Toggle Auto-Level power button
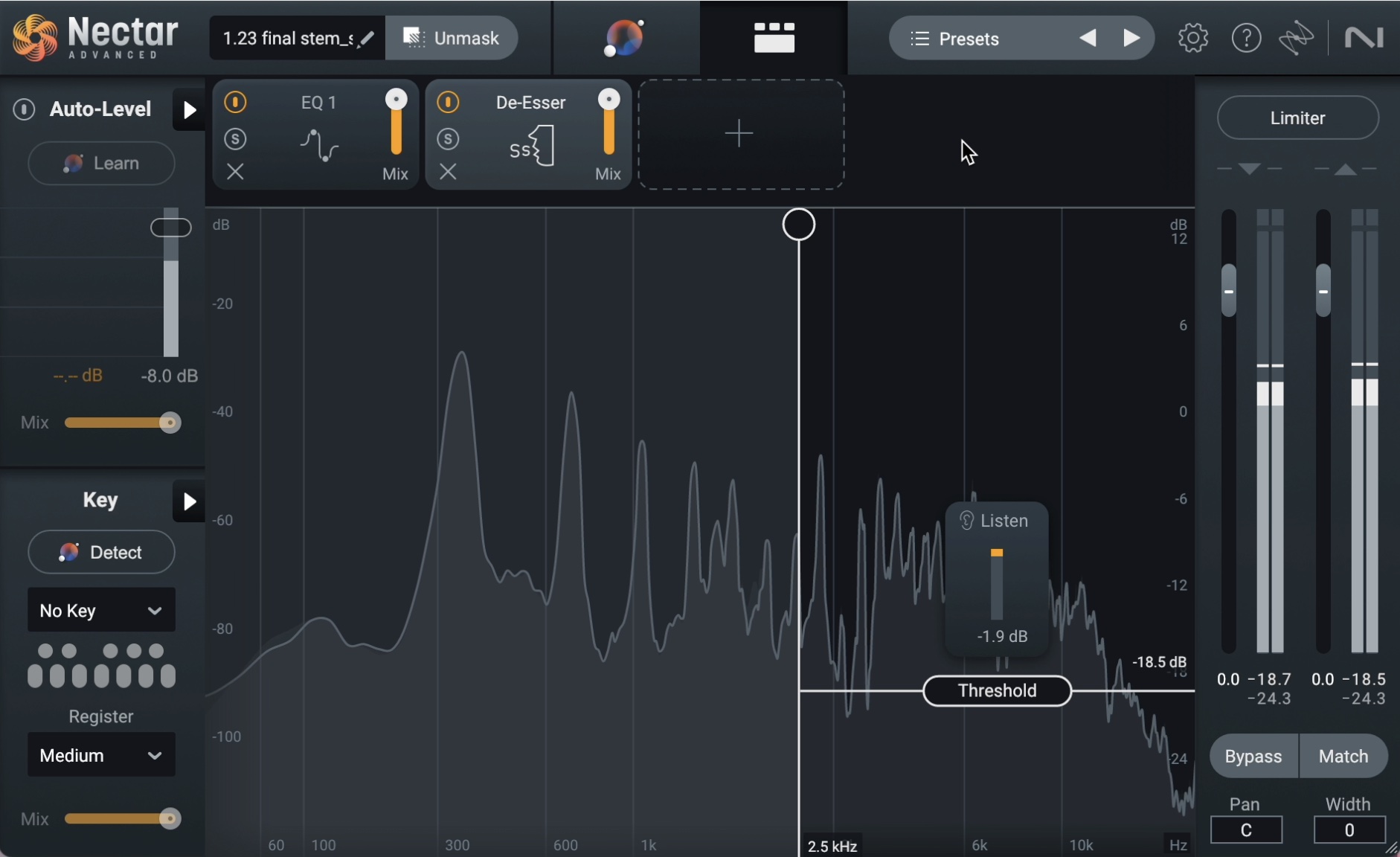Image resolution: width=1400 pixels, height=857 pixels. pyautogui.click(x=24, y=109)
